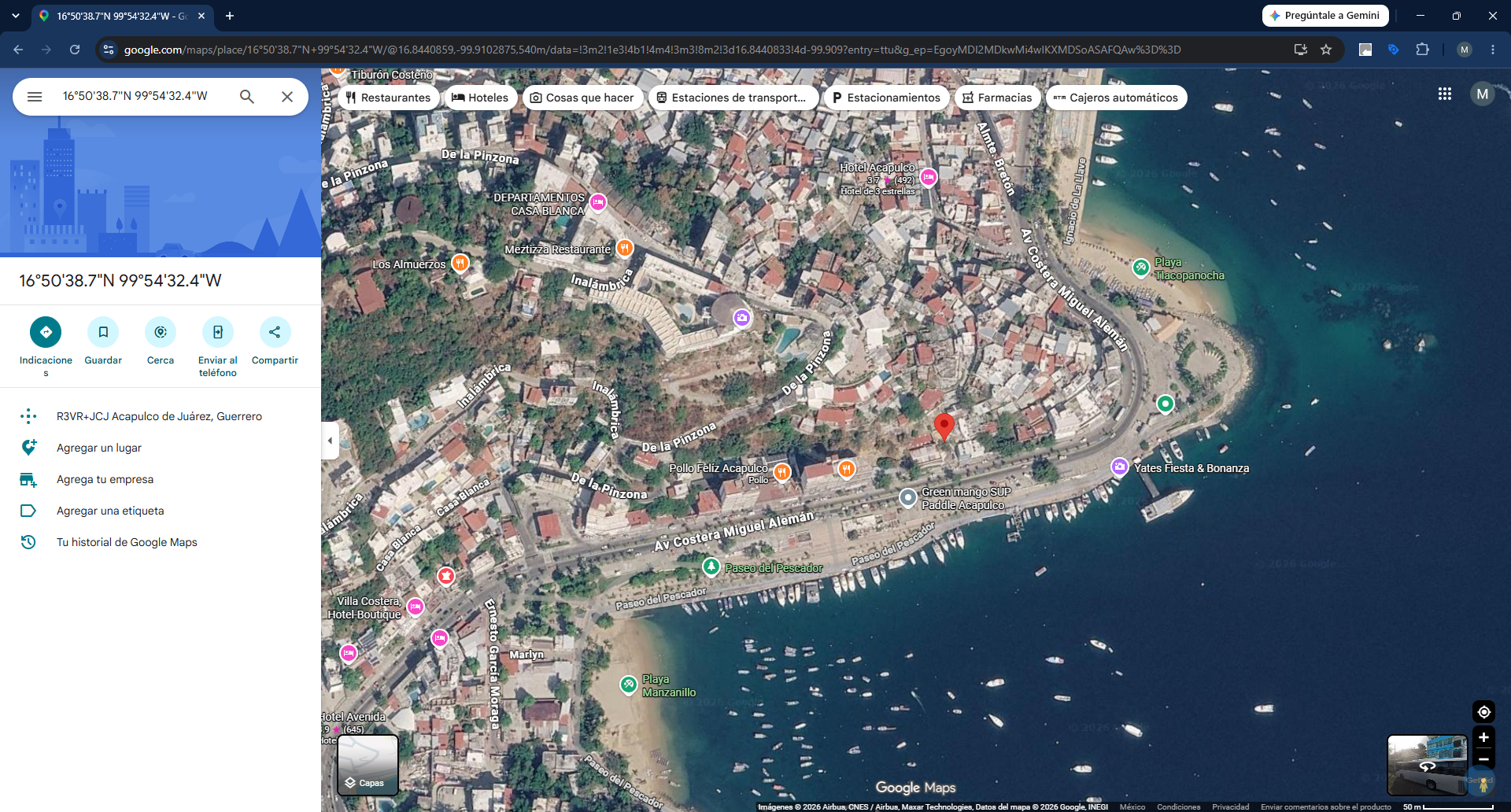The image size is (1511, 812).
Task: Click the Indicaciones directions icon
Action: 46,332
